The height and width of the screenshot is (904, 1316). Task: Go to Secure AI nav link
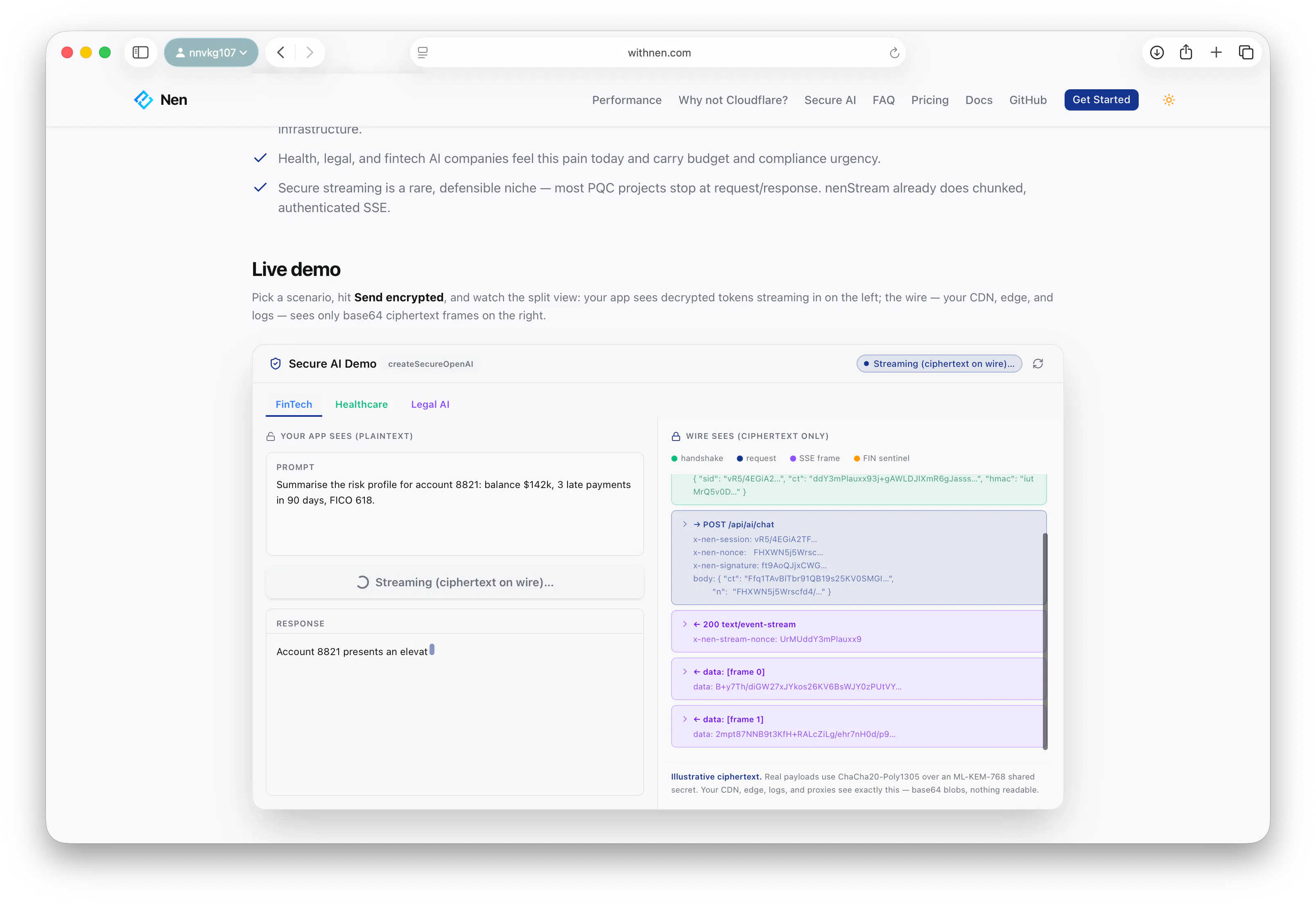[830, 100]
